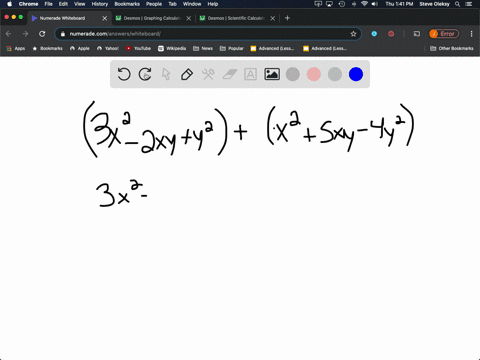Image resolution: width=480 pixels, height=360 pixels.
Task: Open the Window menu
Action: point(192,4)
